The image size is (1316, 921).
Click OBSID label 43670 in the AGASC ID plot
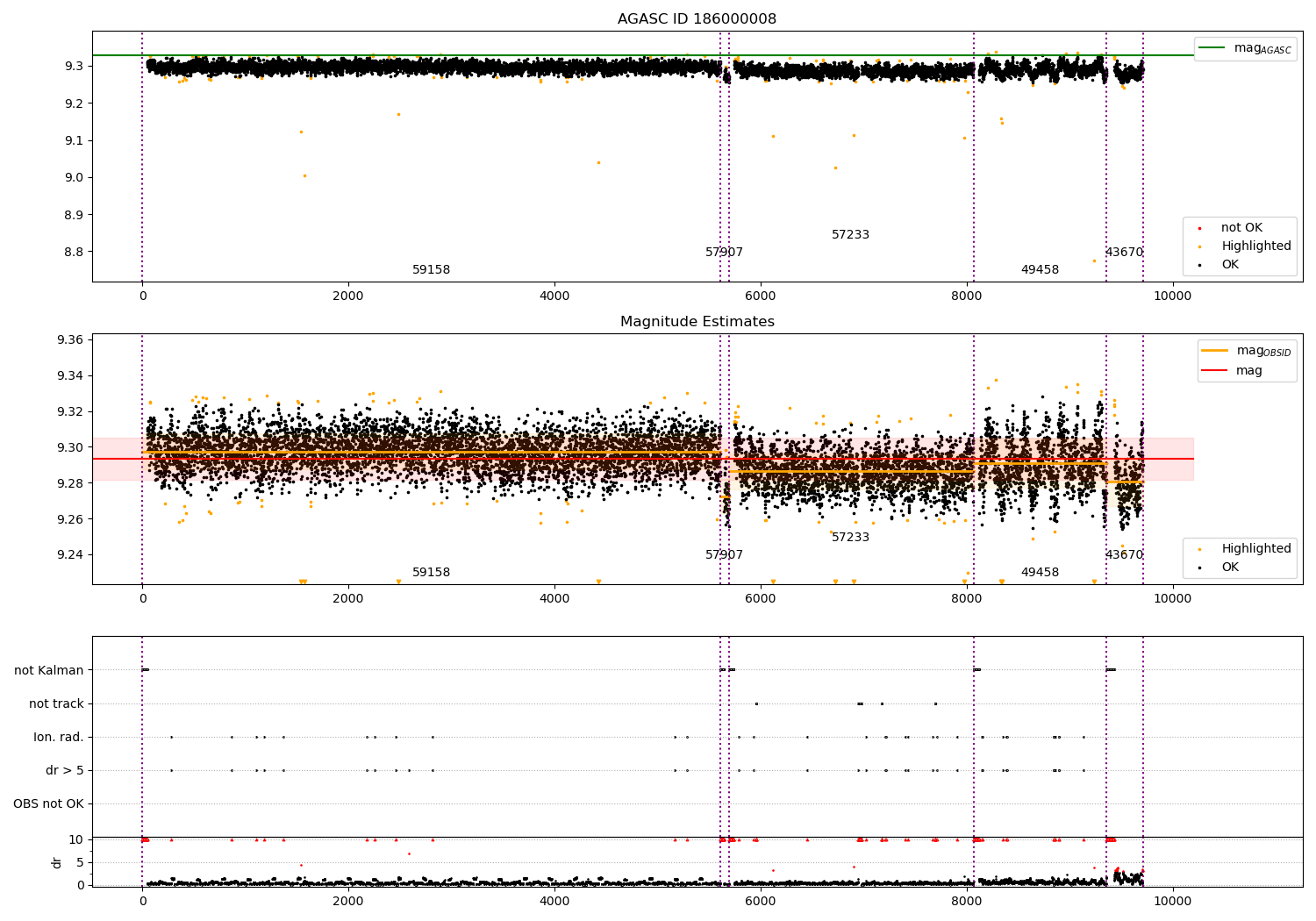coord(1124,253)
